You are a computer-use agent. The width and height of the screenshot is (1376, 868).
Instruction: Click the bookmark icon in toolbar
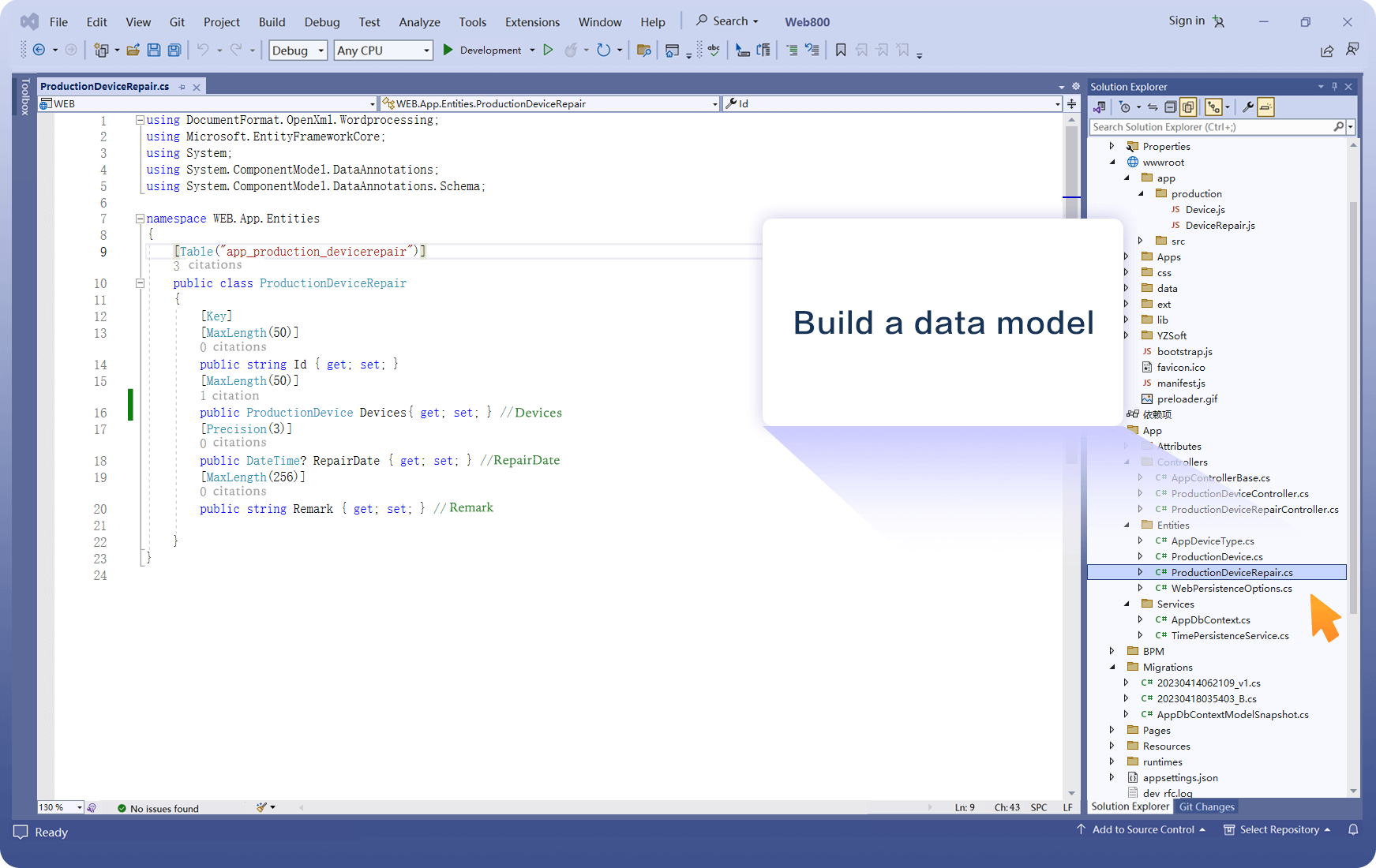coord(841,50)
